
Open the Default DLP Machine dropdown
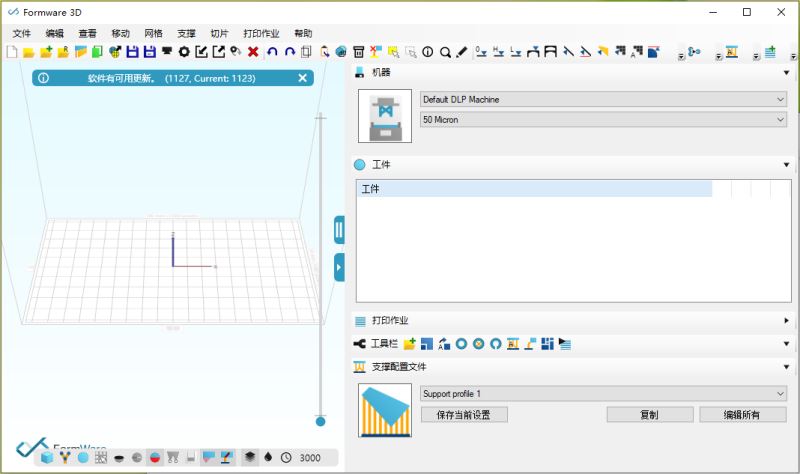pos(603,99)
